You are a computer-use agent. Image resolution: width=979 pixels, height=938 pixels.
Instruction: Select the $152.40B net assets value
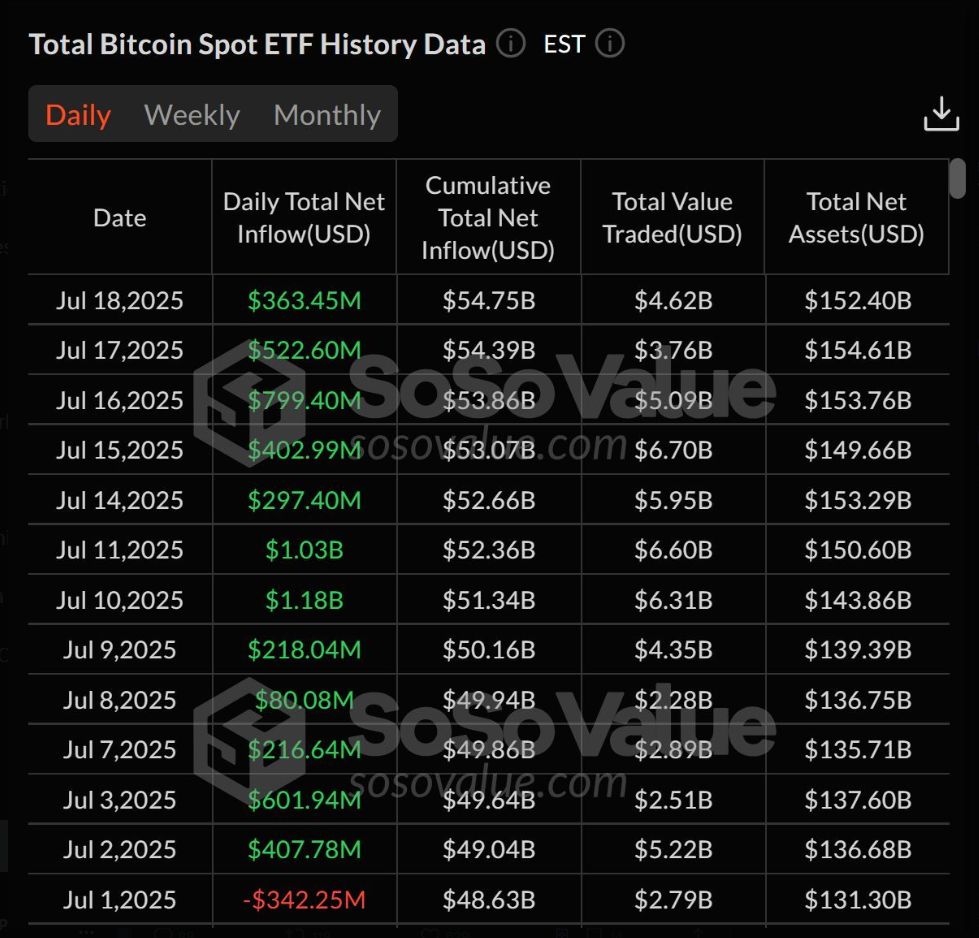click(x=858, y=300)
